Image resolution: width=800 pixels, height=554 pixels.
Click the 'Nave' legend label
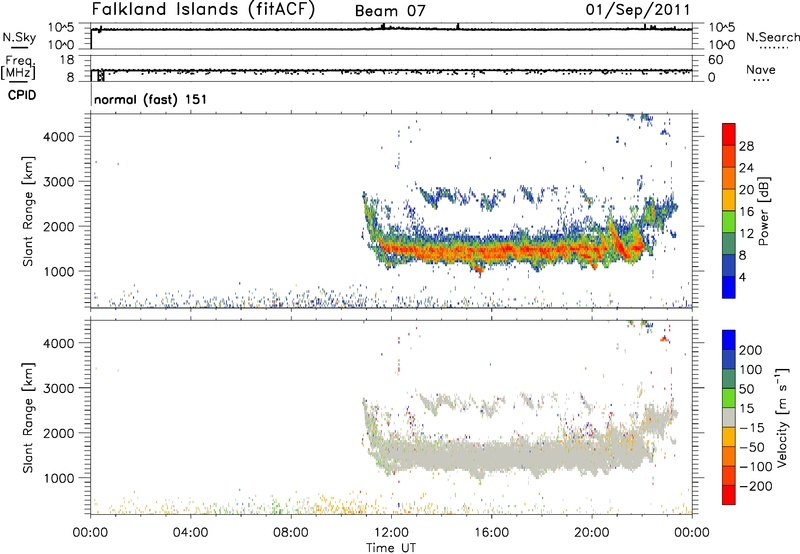tap(761, 69)
